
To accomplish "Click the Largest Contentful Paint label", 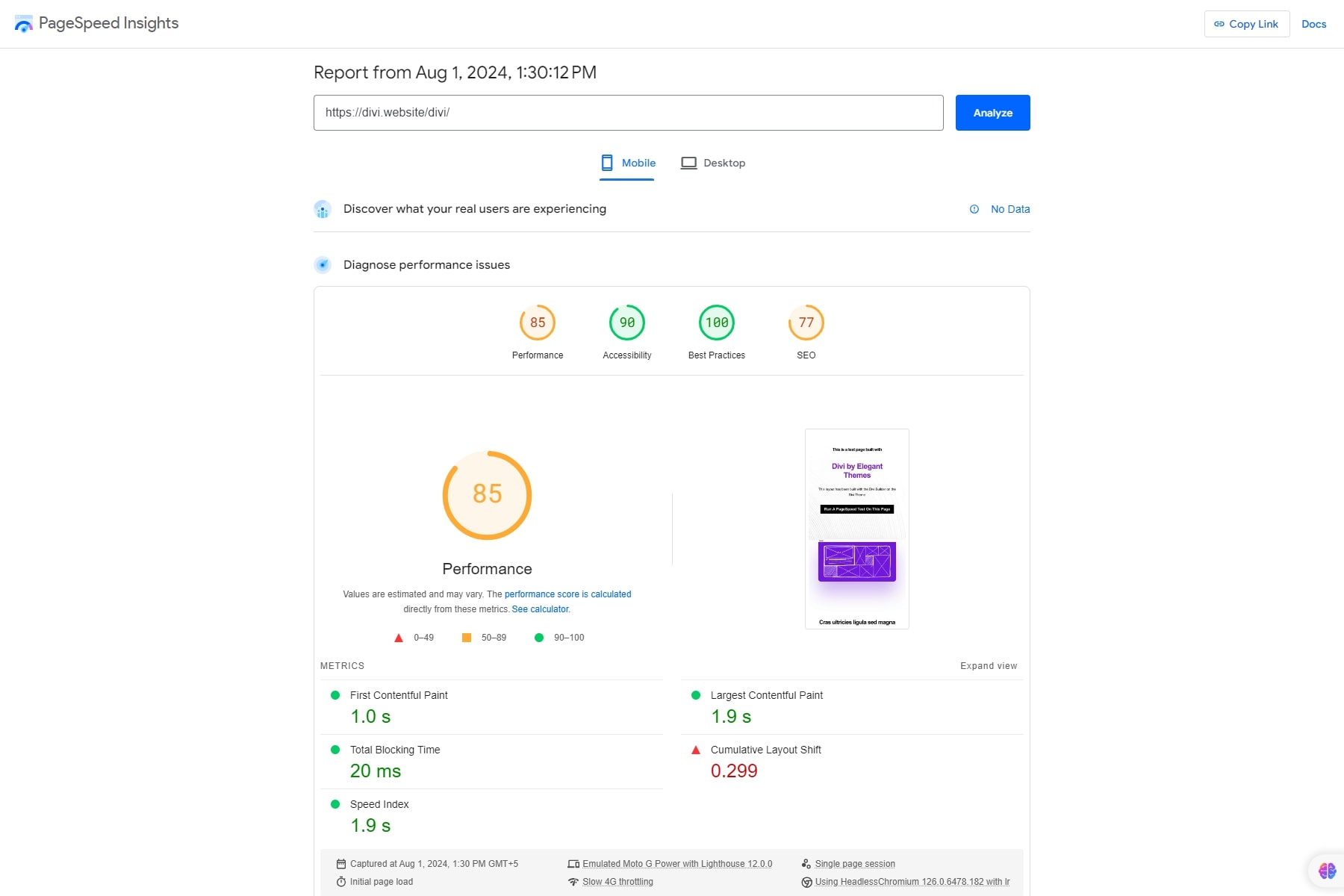I will (767, 695).
